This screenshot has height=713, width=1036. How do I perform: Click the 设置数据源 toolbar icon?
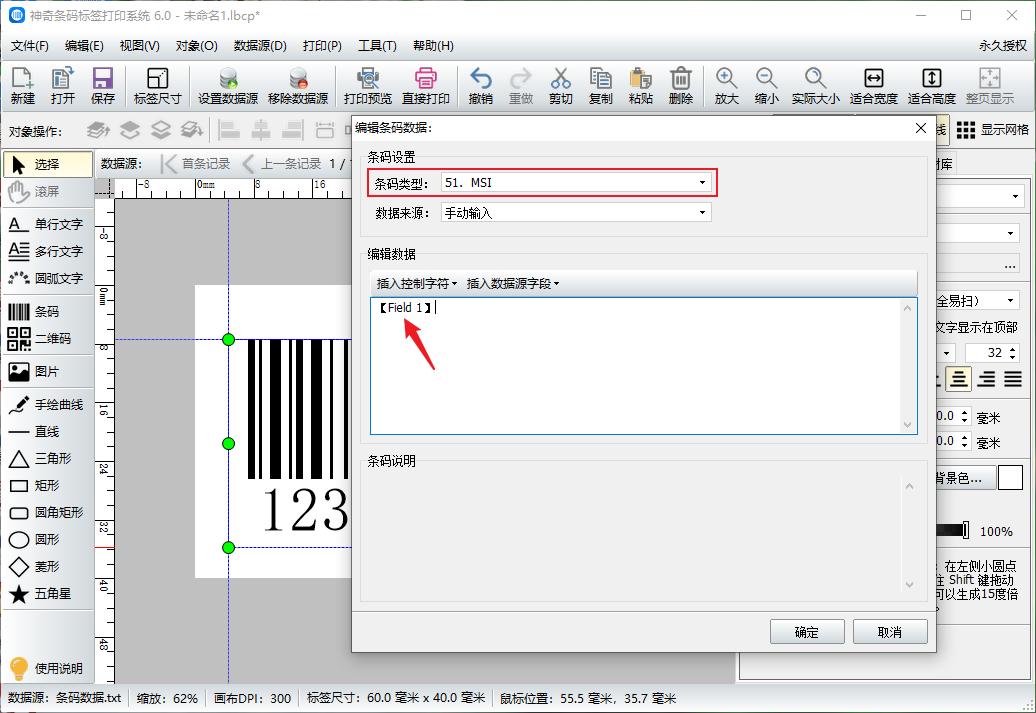[x=226, y=85]
